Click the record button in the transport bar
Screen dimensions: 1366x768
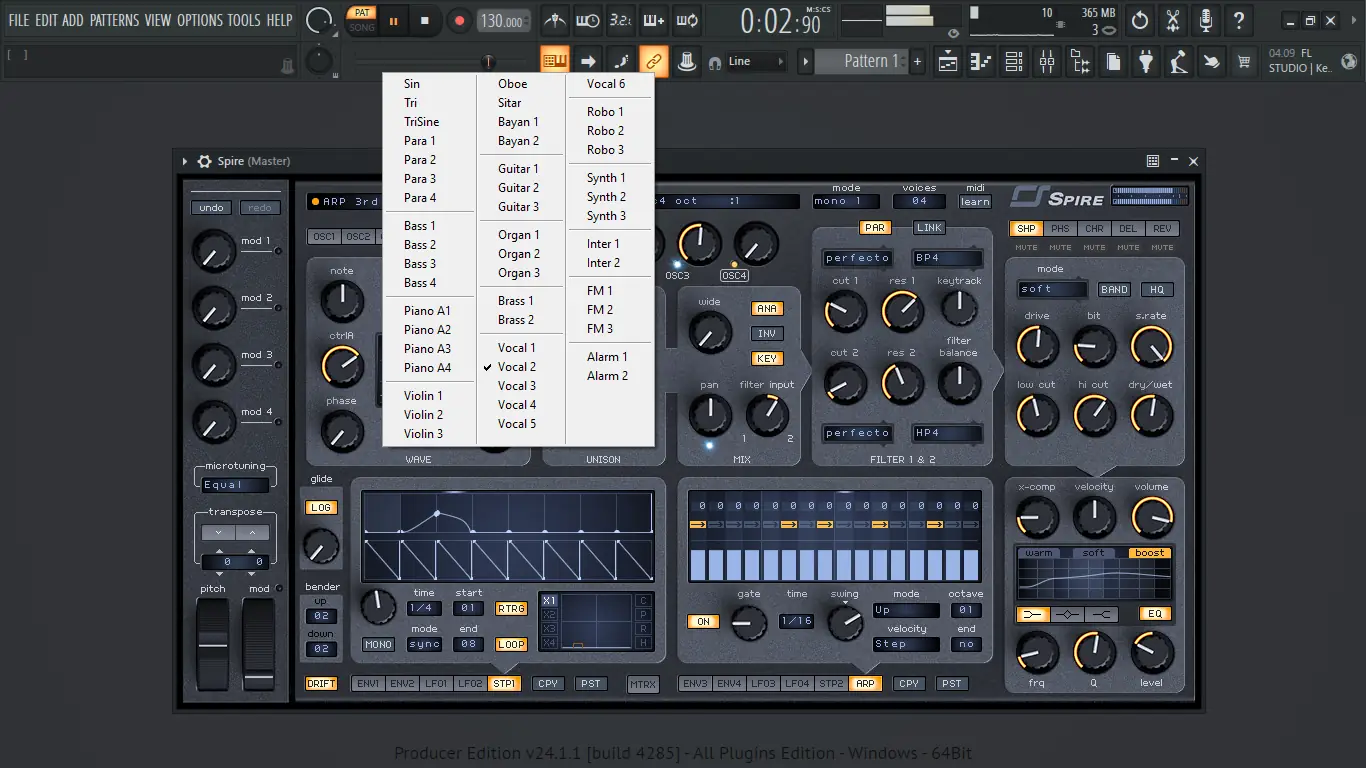[459, 20]
